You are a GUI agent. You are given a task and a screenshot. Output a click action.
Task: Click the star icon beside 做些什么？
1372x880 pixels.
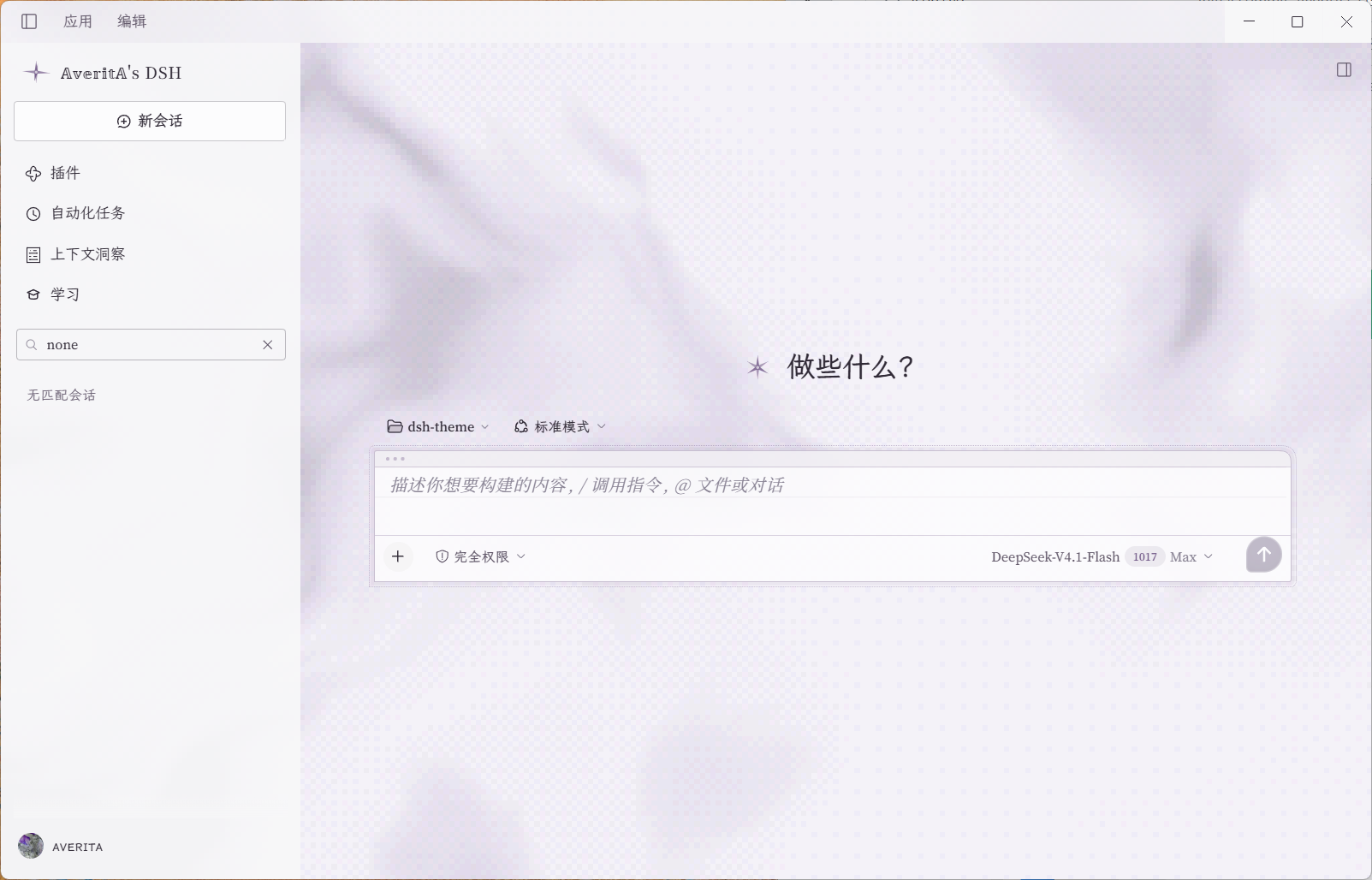pyautogui.click(x=757, y=367)
